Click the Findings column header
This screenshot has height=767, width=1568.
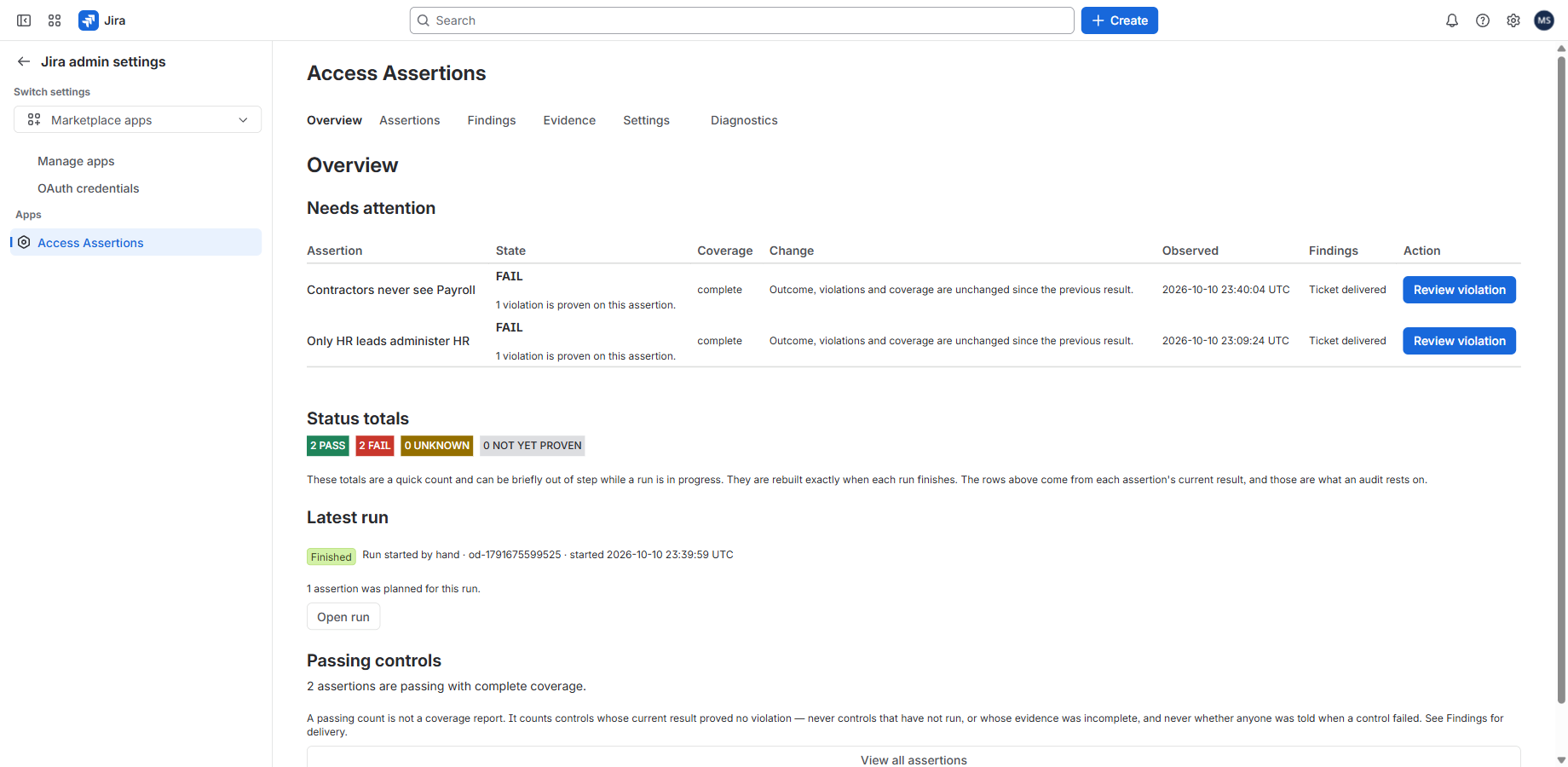click(x=1334, y=251)
